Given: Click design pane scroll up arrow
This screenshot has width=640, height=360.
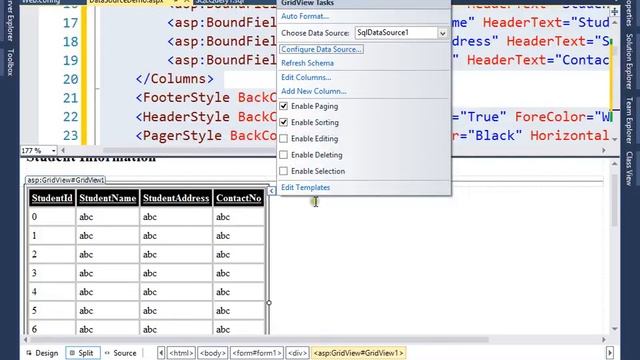Looking at the screenshot, I should tap(614, 164).
